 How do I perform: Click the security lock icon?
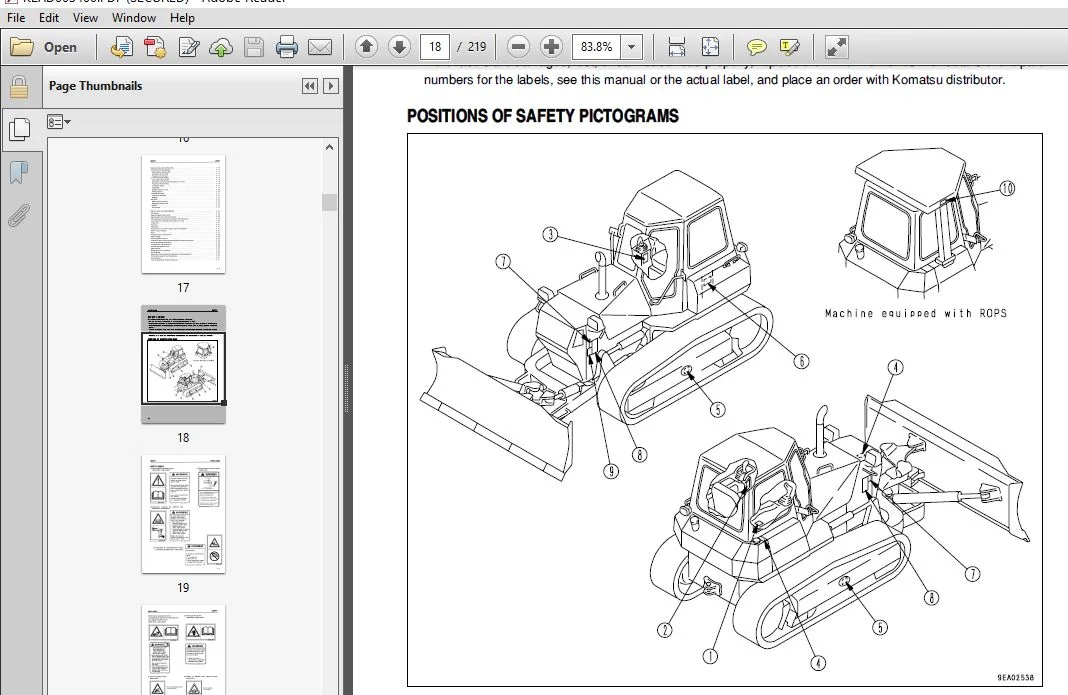(x=19, y=87)
